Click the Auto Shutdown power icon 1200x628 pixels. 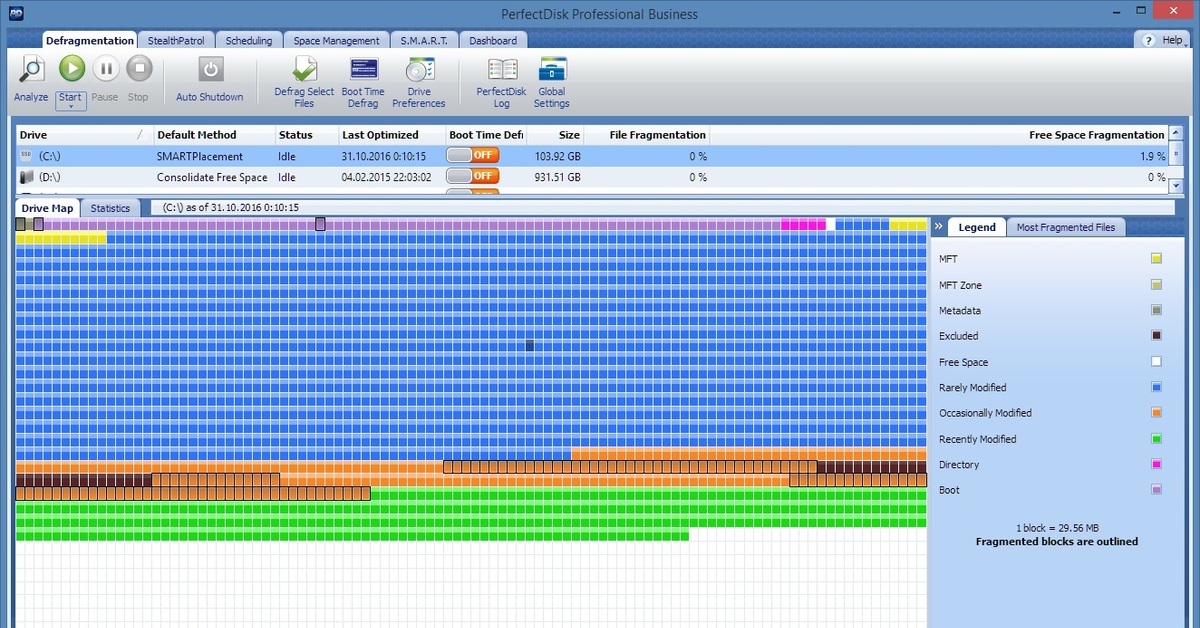(209, 70)
